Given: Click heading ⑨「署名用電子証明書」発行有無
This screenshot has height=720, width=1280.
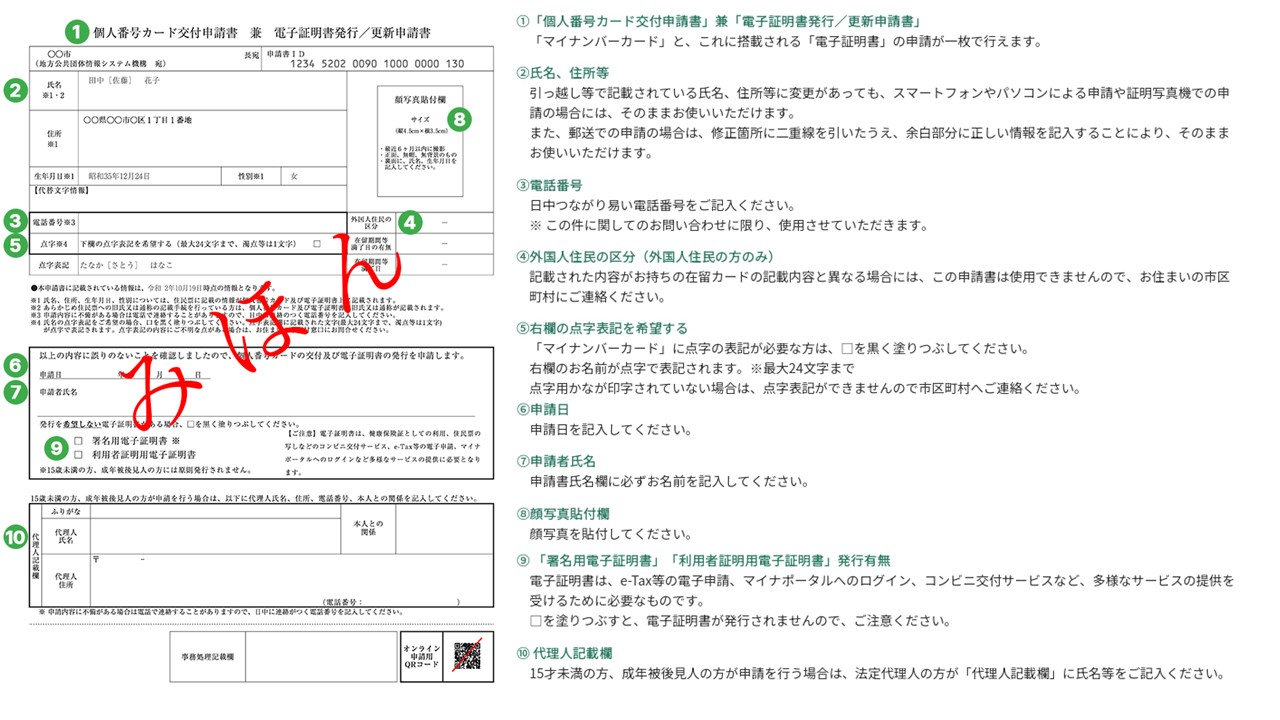Looking at the screenshot, I should [x=703, y=560].
